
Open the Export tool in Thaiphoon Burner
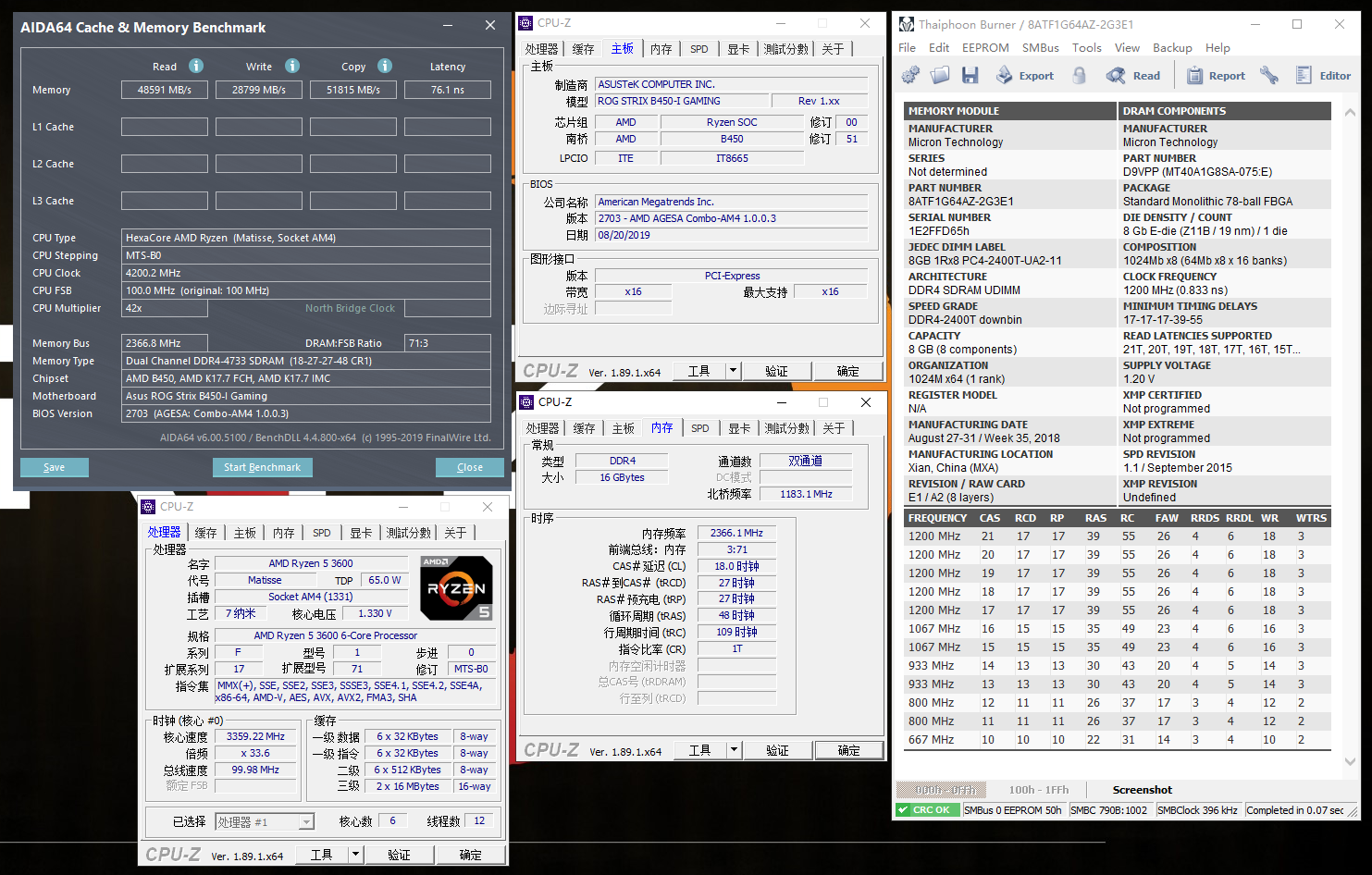click(x=1024, y=74)
